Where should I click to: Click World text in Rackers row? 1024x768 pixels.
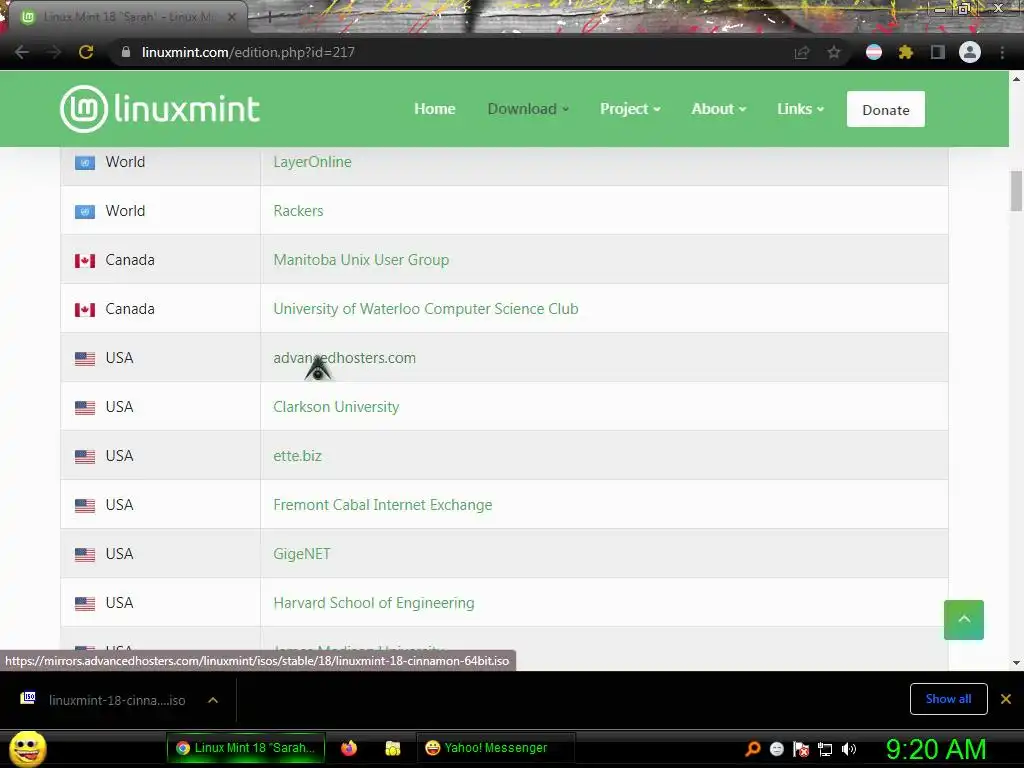tap(125, 211)
